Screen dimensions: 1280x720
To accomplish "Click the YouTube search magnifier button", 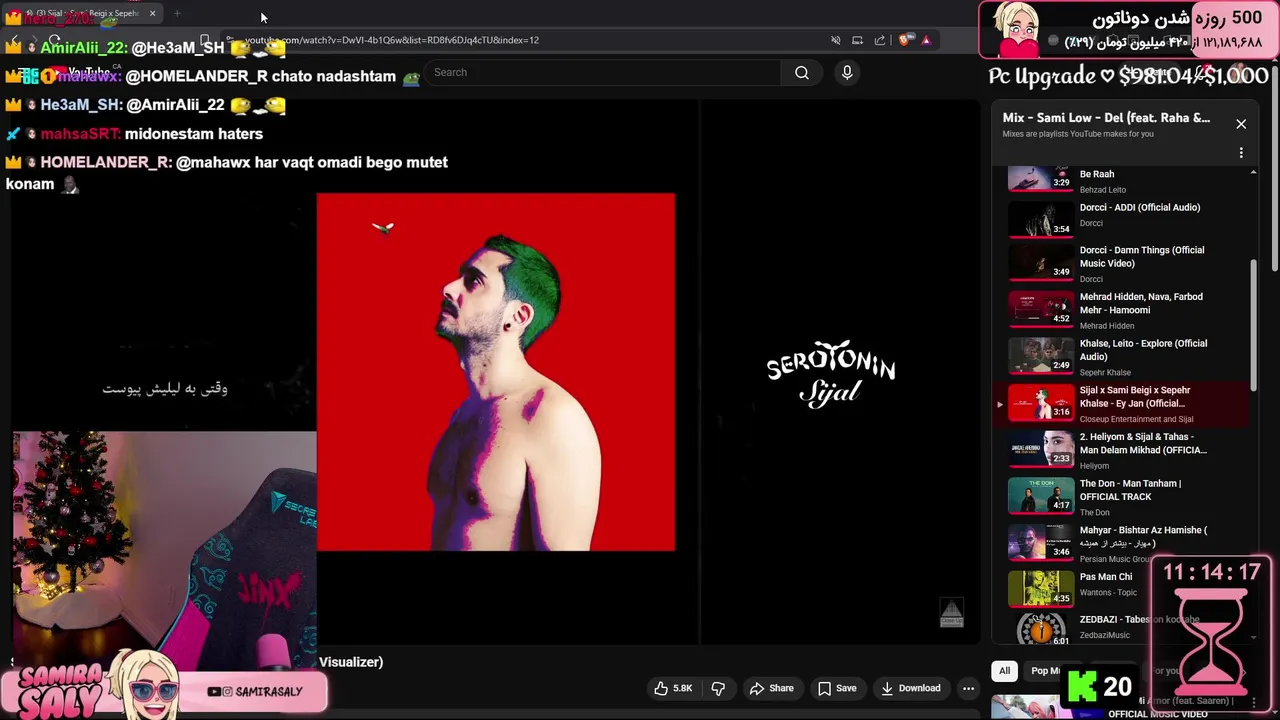I will [801, 72].
